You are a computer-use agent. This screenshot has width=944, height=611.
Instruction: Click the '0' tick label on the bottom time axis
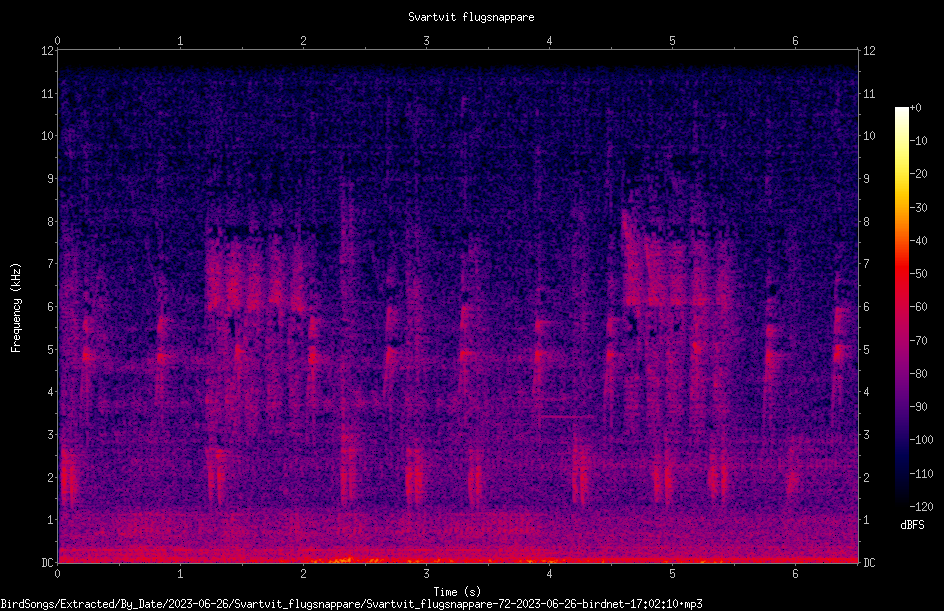(57, 574)
